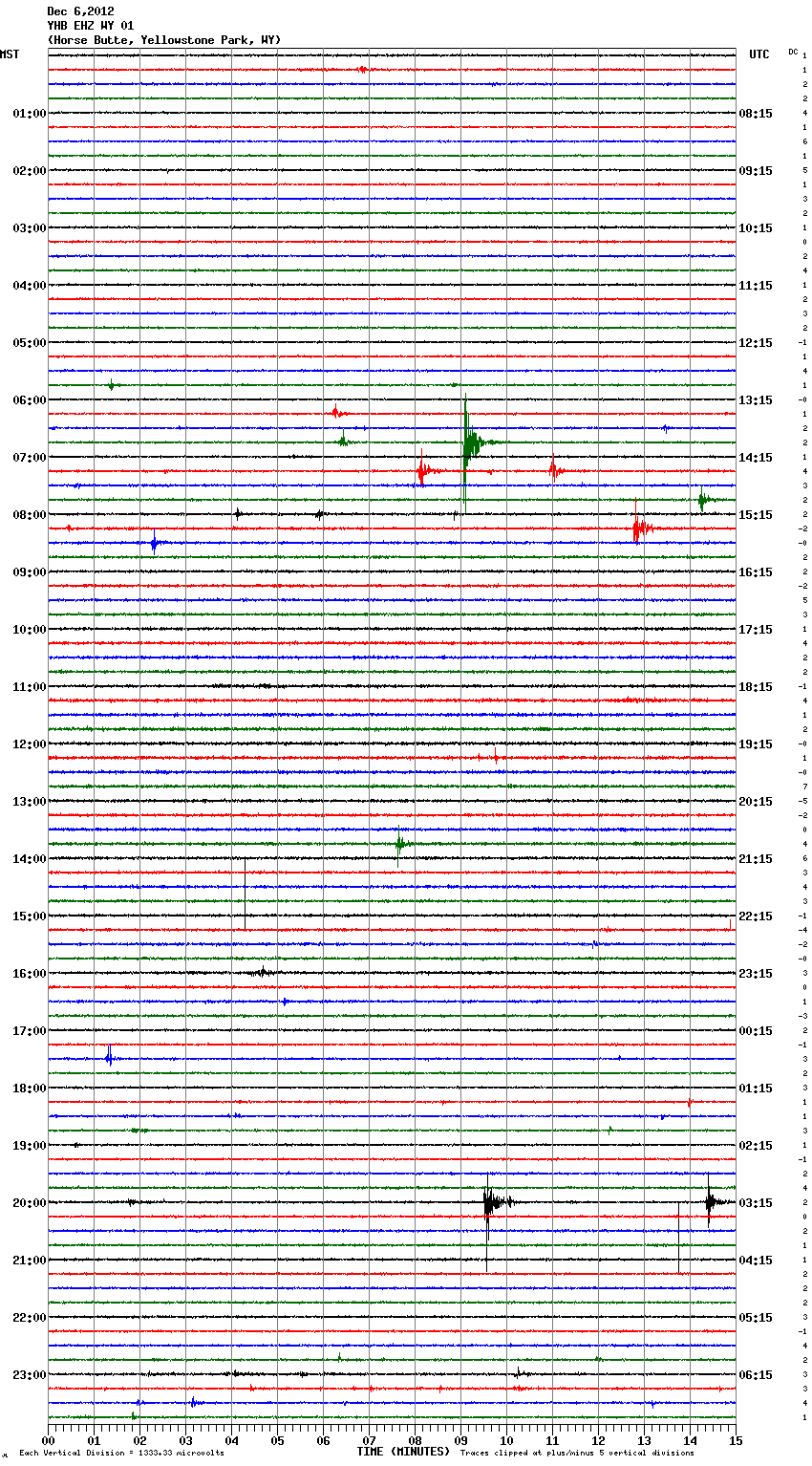Viewport: 812px width, 1466px height.
Task: Click the Horse Butte, Yellowstone Park location text
Action: coord(163,40)
